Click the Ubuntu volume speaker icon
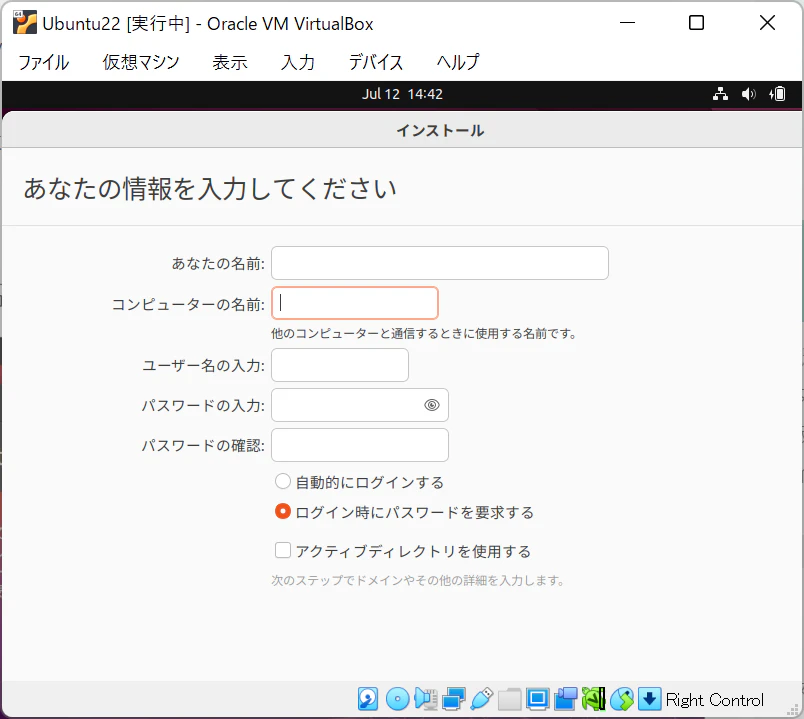Image resolution: width=804 pixels, height=719 pixels. (749, 94)
